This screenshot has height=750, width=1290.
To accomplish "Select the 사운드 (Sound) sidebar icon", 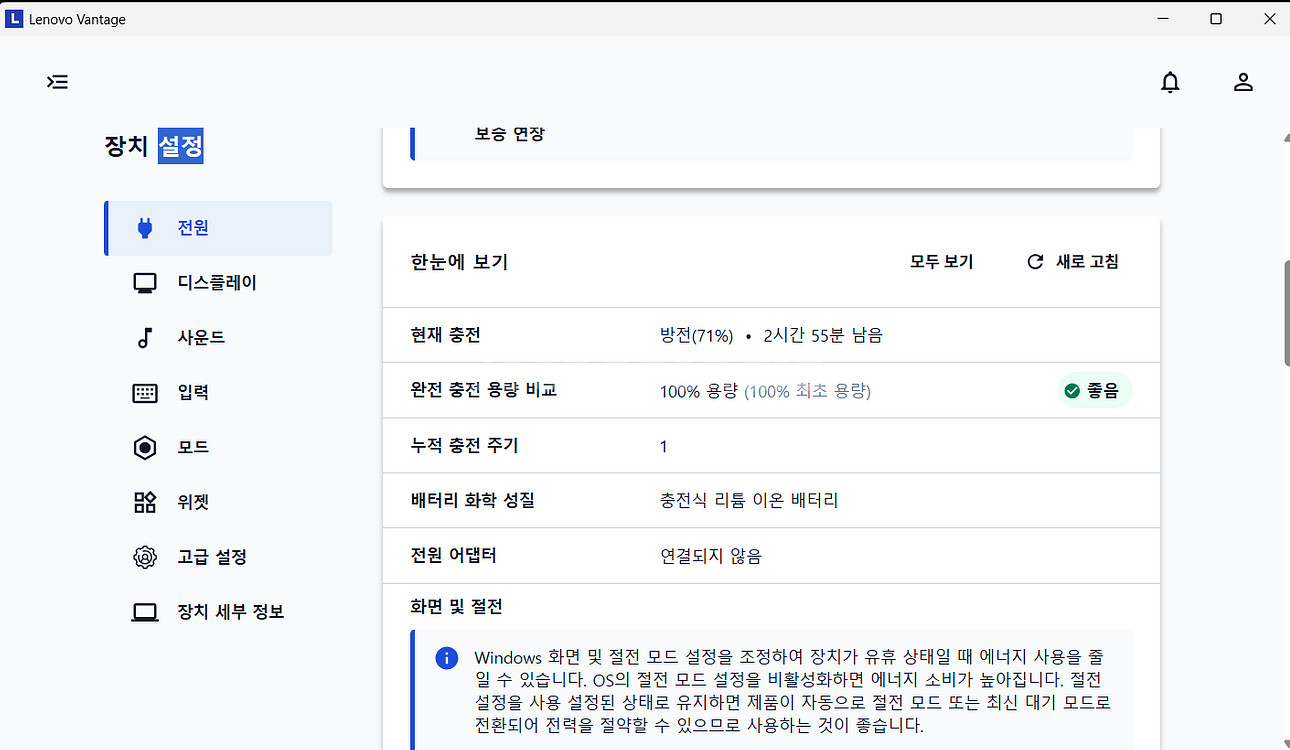I will (145, 337).
